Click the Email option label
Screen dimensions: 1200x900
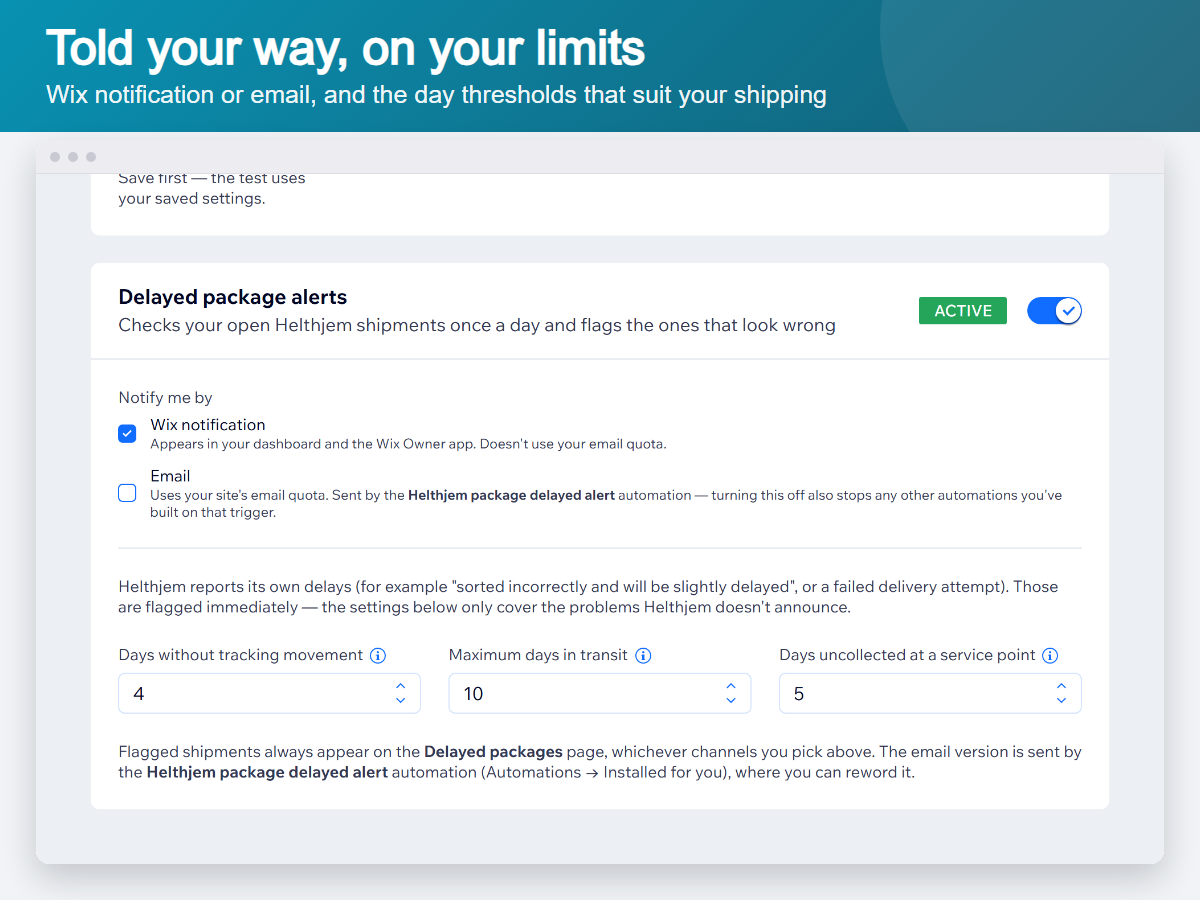pyautogui.click(x=170, y=476)
